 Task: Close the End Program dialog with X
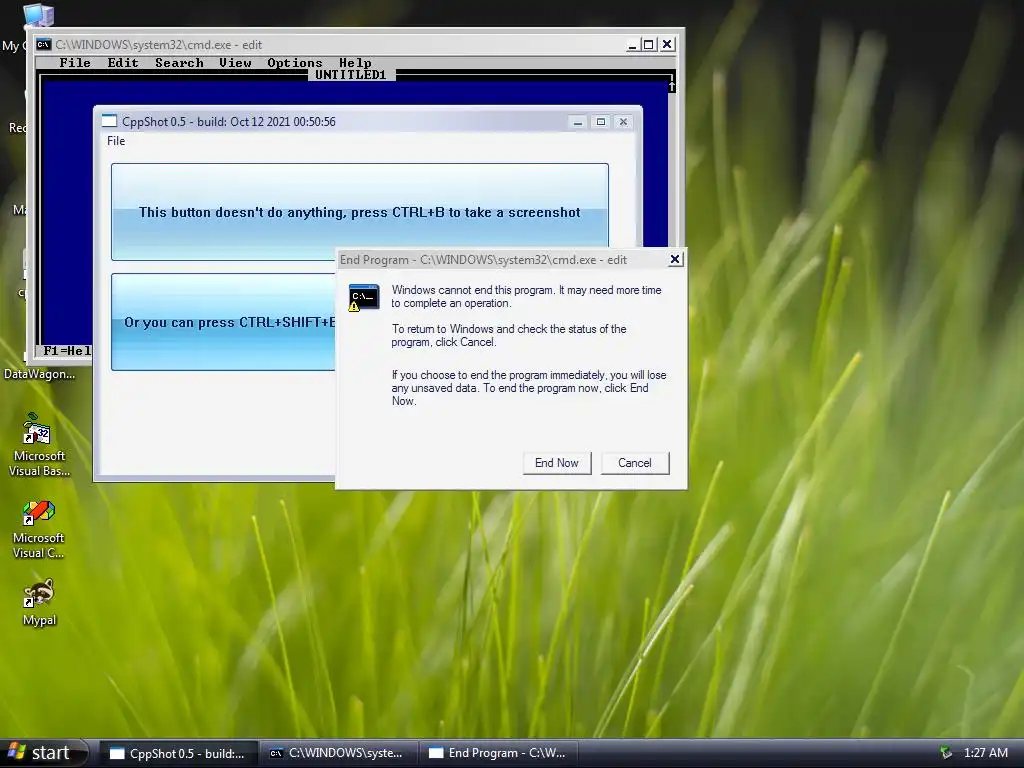click(x=675, y=259)
